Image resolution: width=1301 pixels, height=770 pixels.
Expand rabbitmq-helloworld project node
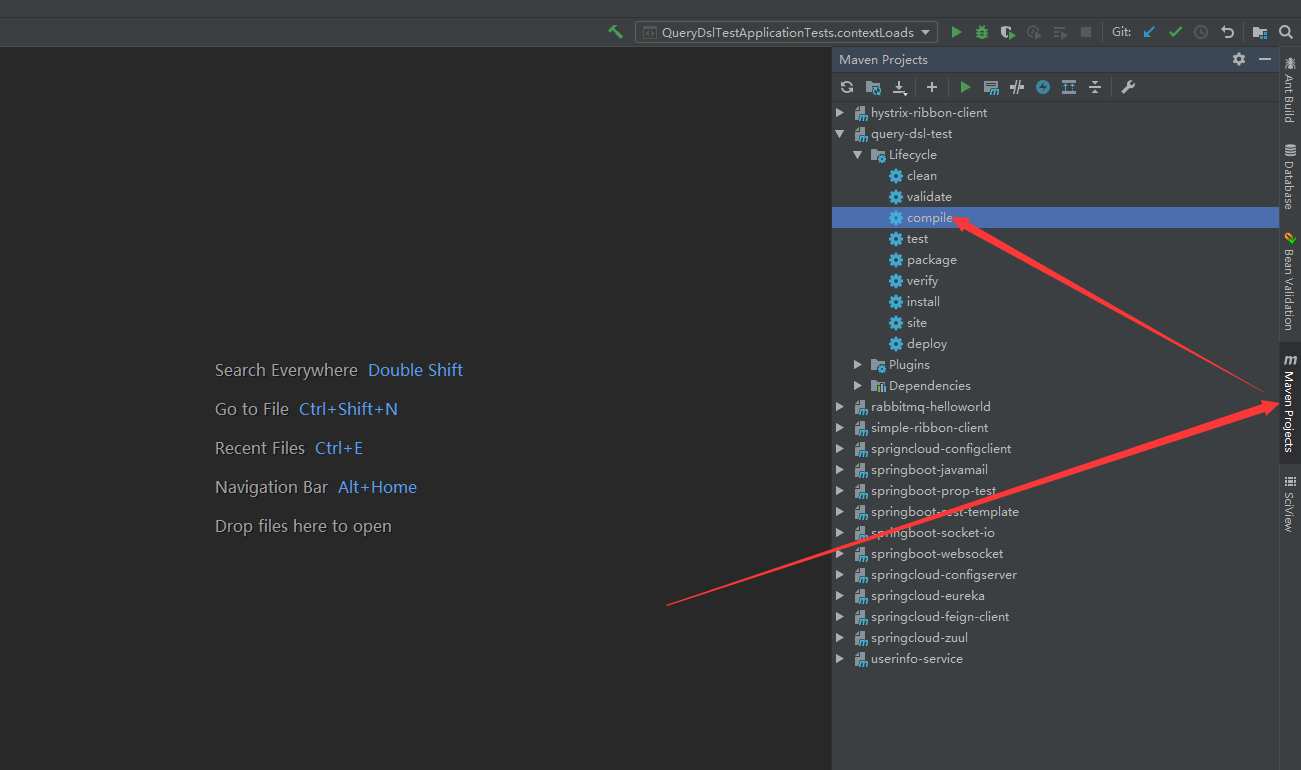pyautogui.click(x=840, y=407)
